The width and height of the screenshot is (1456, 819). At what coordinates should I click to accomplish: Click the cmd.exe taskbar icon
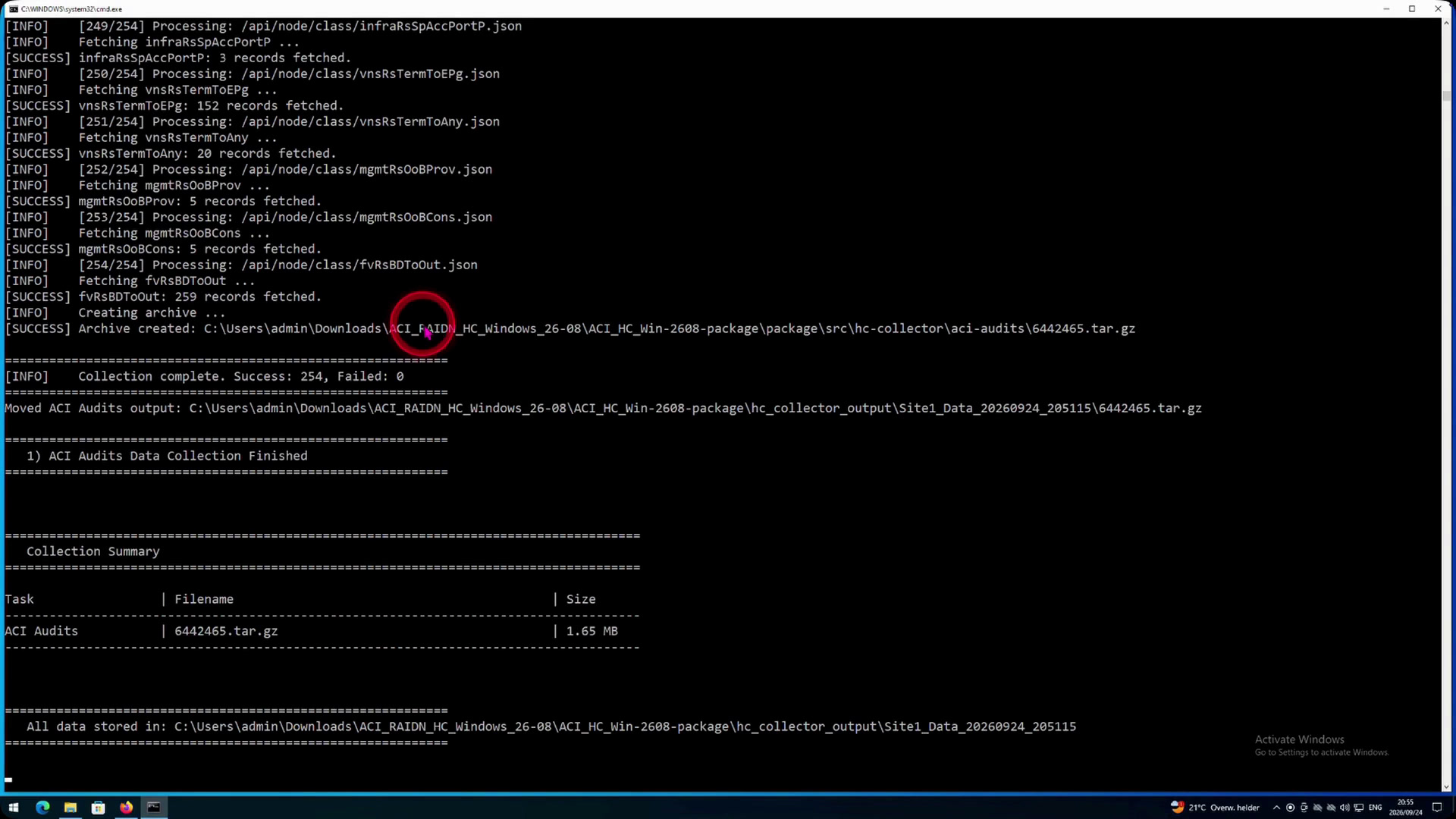(x=154, y=808)
